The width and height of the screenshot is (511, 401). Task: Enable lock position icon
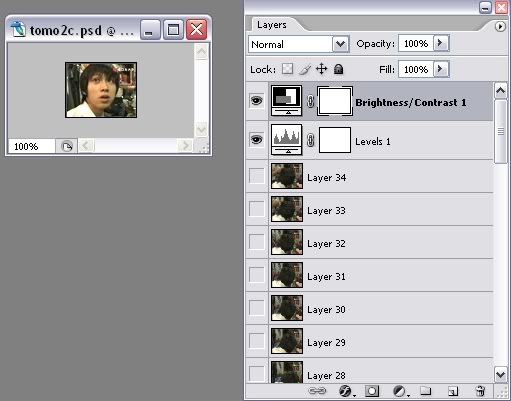(x=321, y=69)
